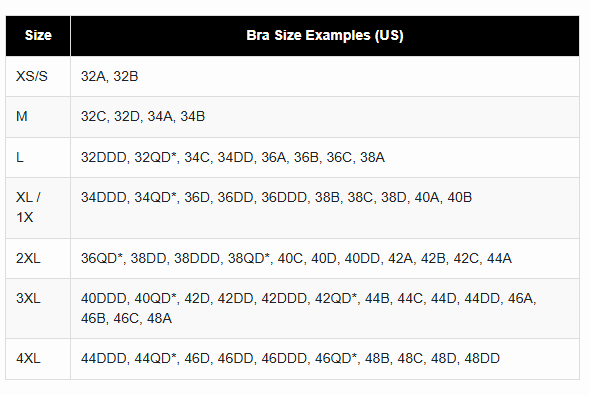
Task: Click the 40DDD text in 3XL row
Action: click(x=103, y=299)
